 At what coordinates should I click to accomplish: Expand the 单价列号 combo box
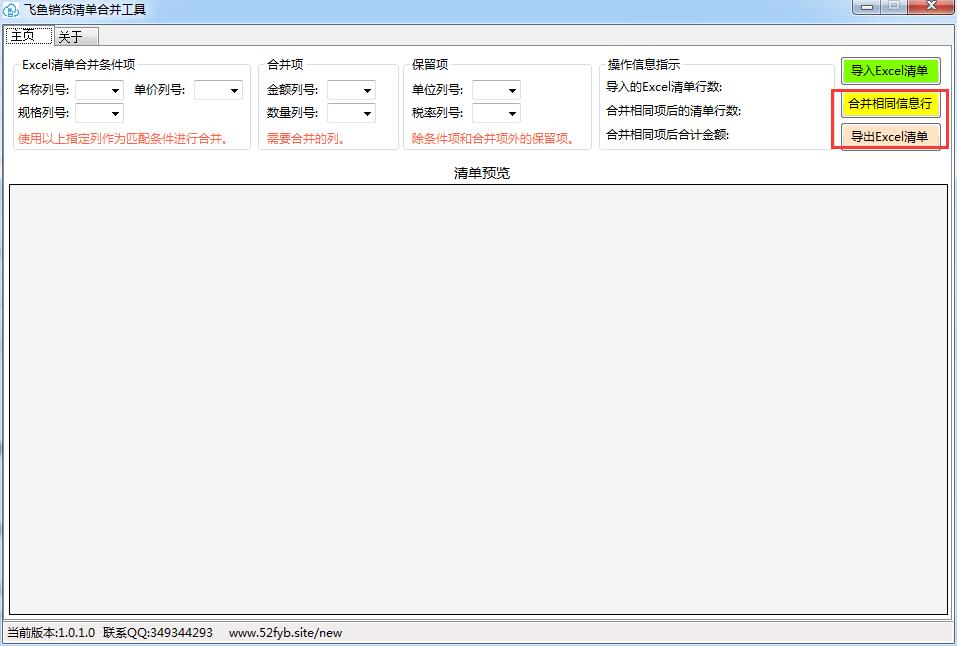click(x=218, y=90)
